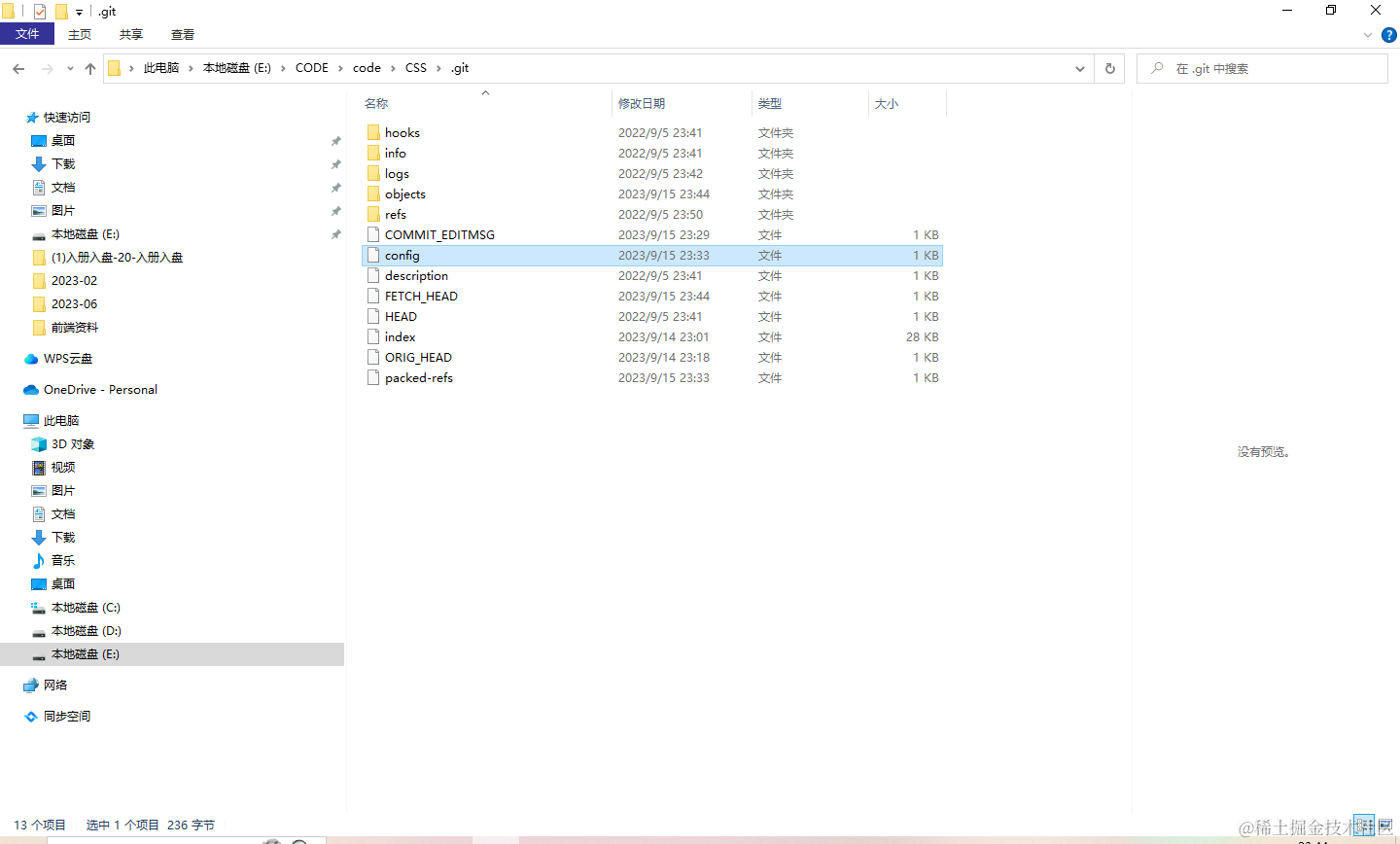Viewport: 1400px width, 844px height.
Task: Click the OneDrive - Personal cloud icon
Action: point(31,390)
